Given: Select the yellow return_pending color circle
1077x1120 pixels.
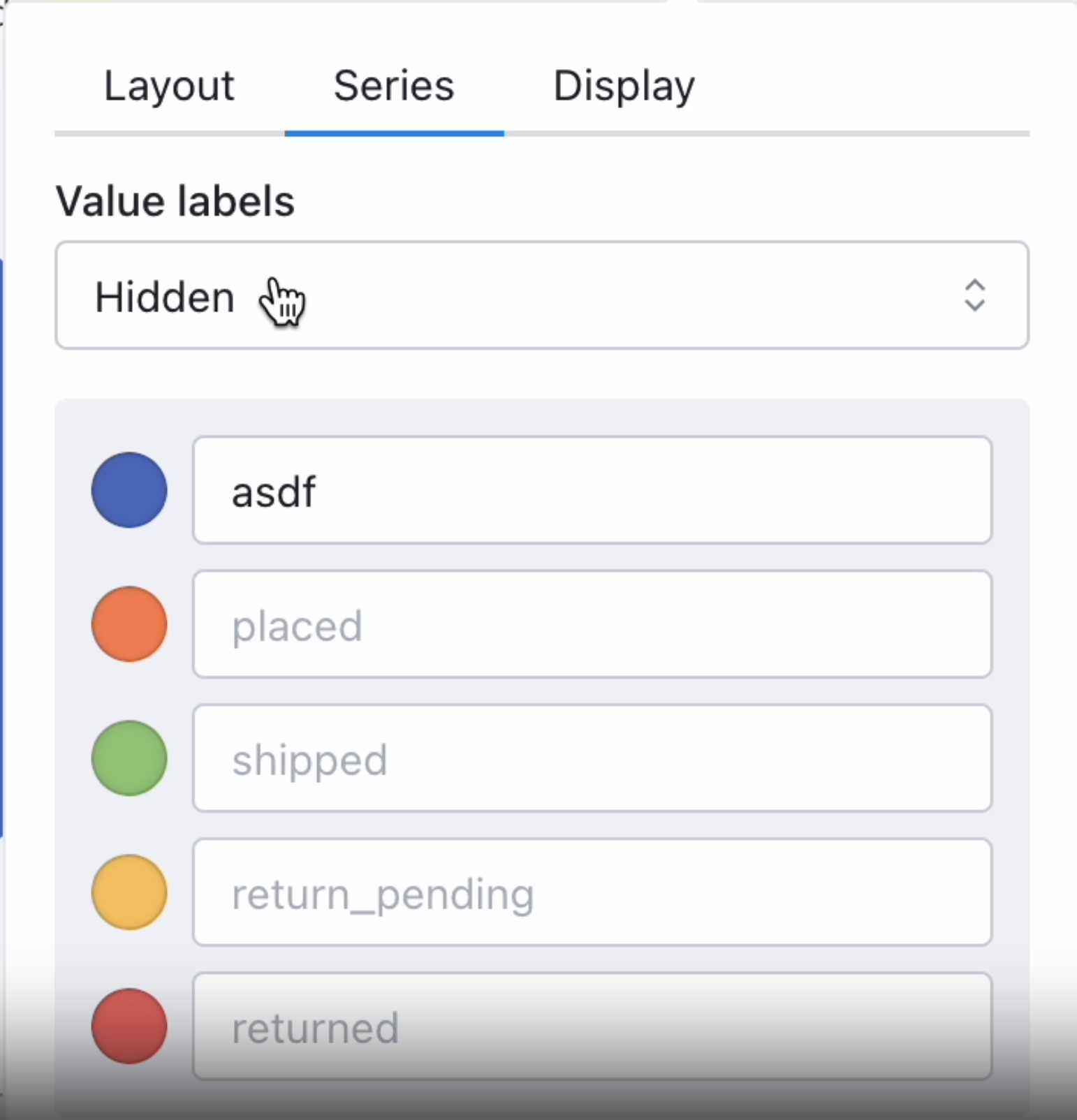Looking at the screenshot, I should point(129,892).
